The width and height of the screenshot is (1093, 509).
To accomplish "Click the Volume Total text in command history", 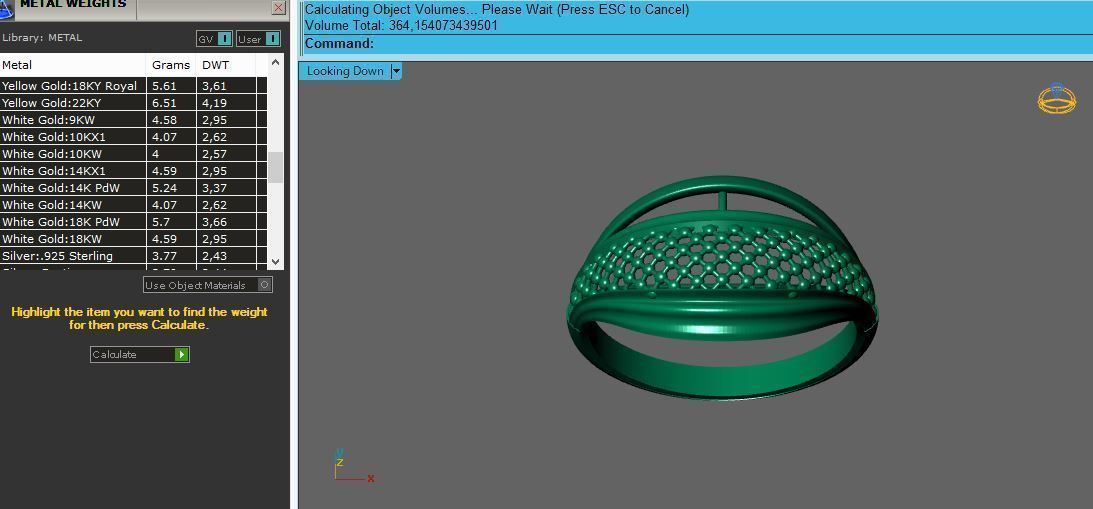I will (x=402, y=26).
